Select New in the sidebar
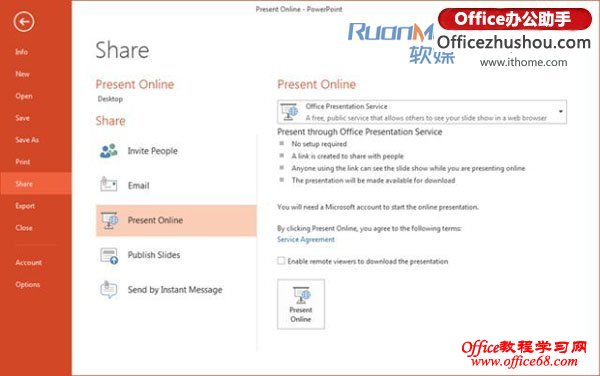 (x=22, y=74)
